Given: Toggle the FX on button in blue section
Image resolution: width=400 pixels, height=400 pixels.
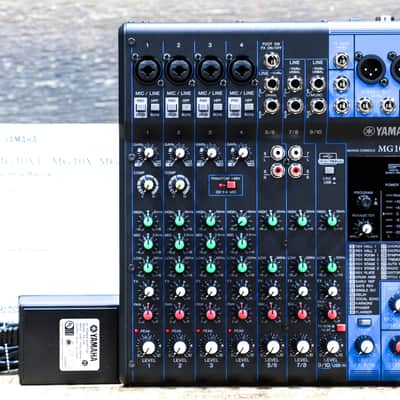Looking at the screenshot, I should 364,322.
